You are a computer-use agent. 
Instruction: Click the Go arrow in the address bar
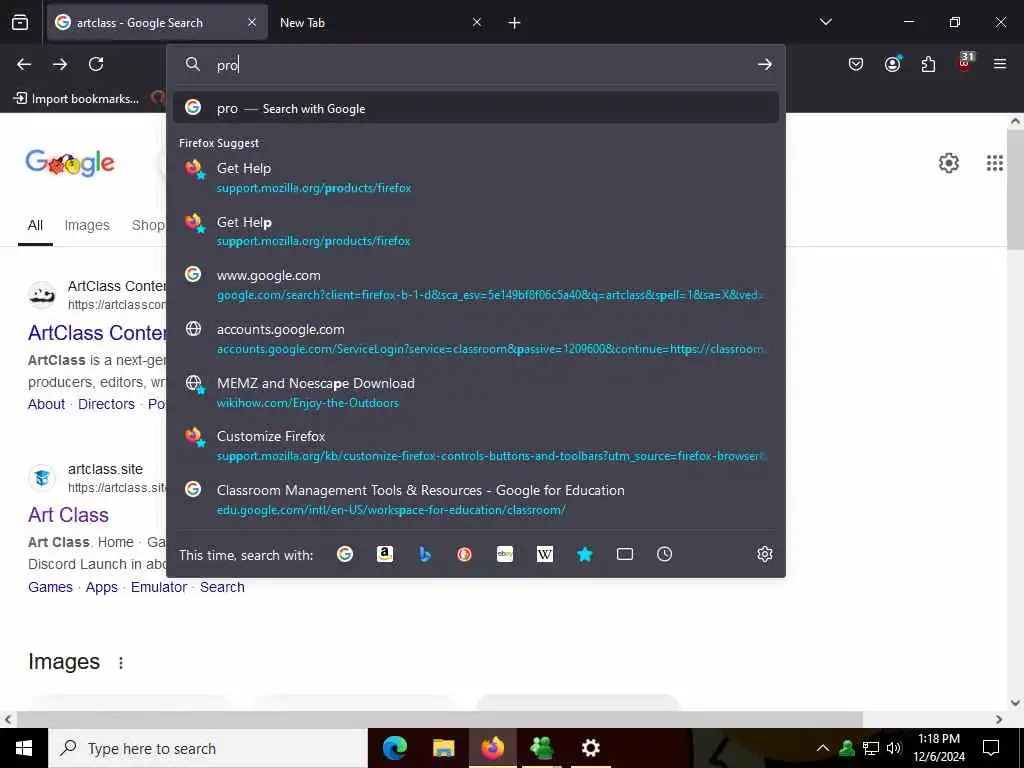coord(765,65)
